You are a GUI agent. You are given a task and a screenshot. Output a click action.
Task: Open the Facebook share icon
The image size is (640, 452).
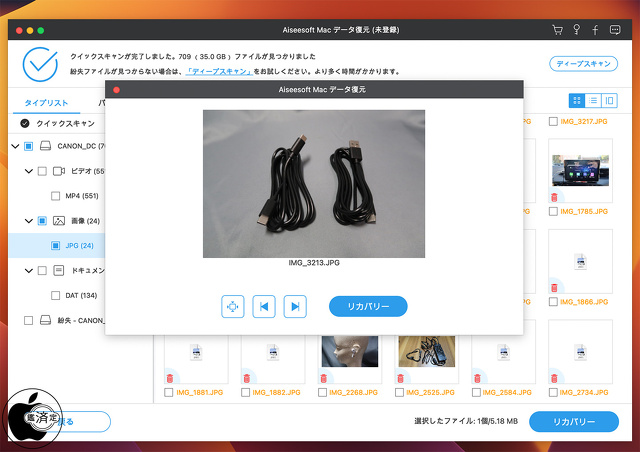click(595, 30)
